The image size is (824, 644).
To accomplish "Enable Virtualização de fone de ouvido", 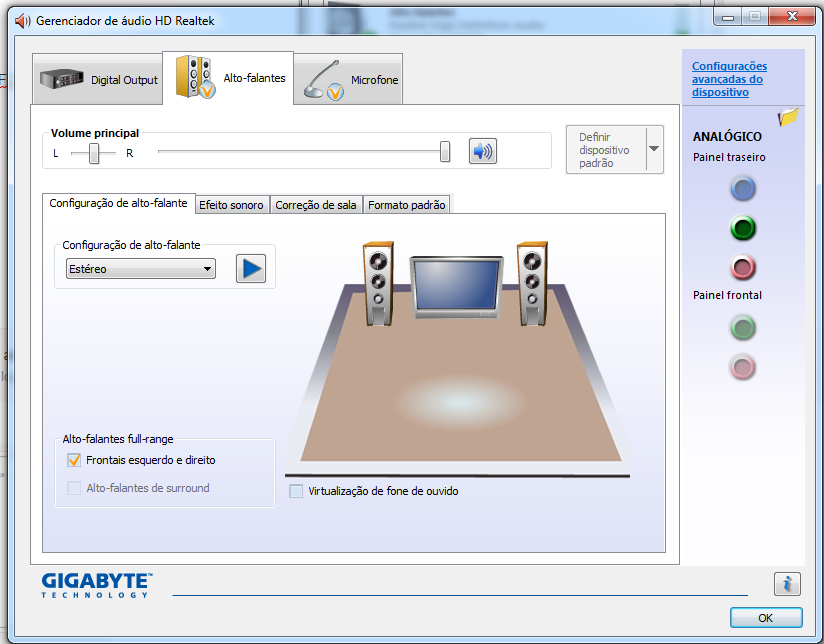I will point(296,491).
